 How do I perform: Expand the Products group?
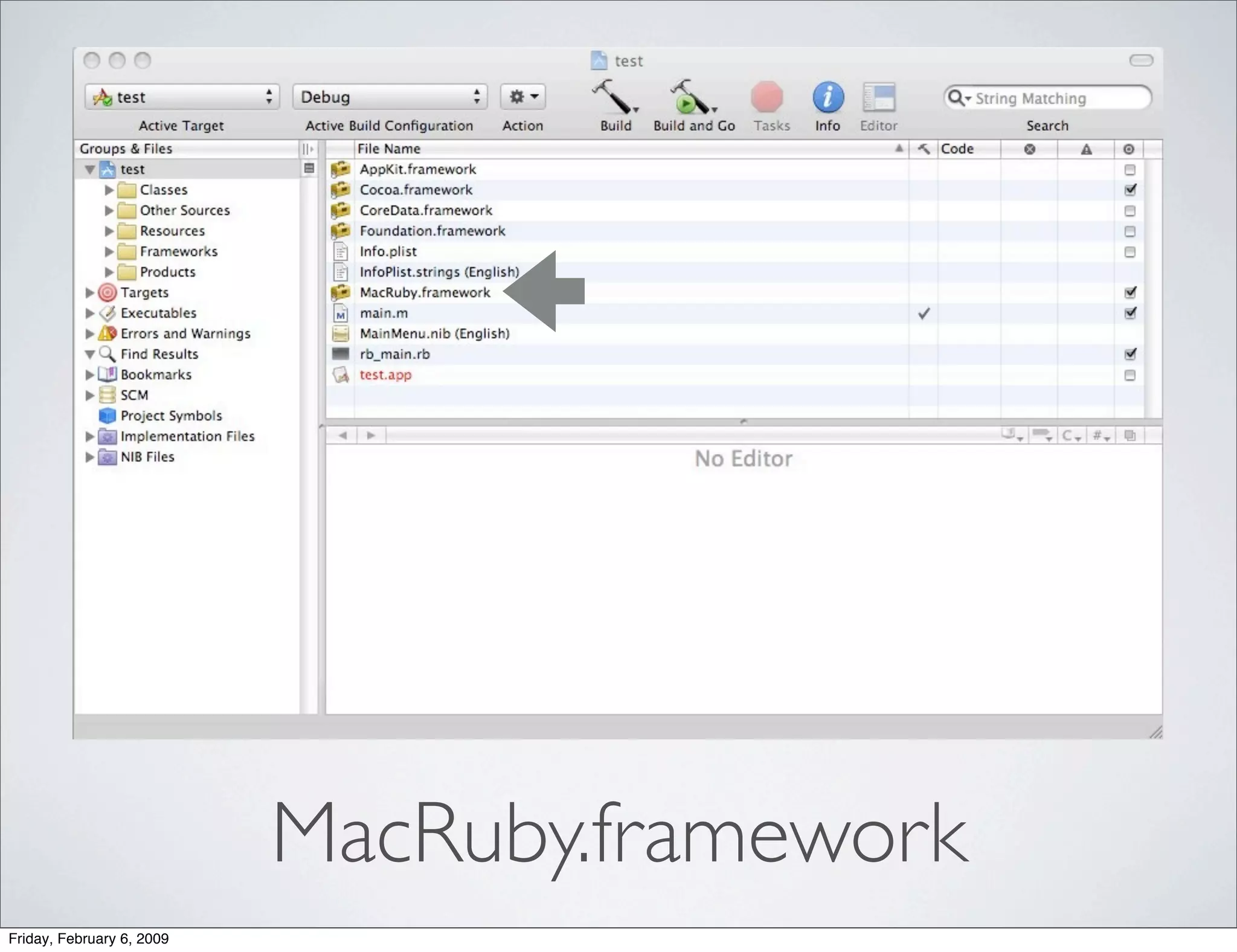coord(109,272)
